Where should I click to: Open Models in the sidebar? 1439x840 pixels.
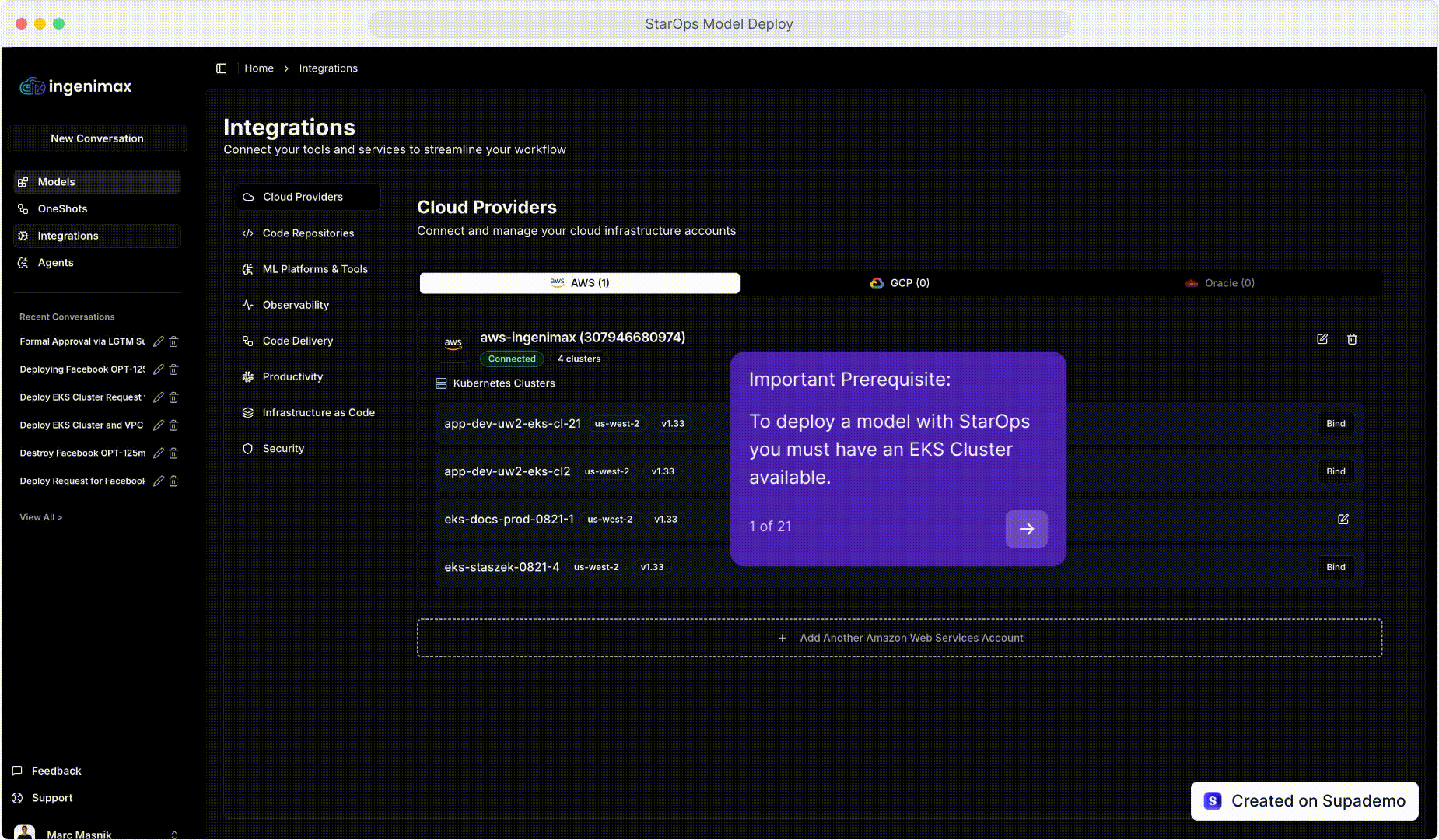97,182
